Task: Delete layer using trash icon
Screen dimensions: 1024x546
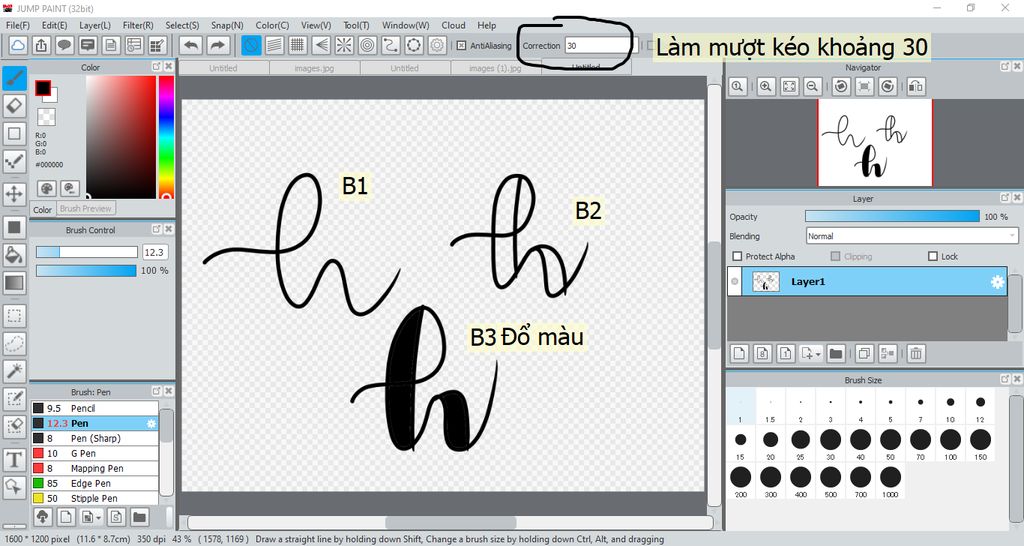Action: click(916, 353)
